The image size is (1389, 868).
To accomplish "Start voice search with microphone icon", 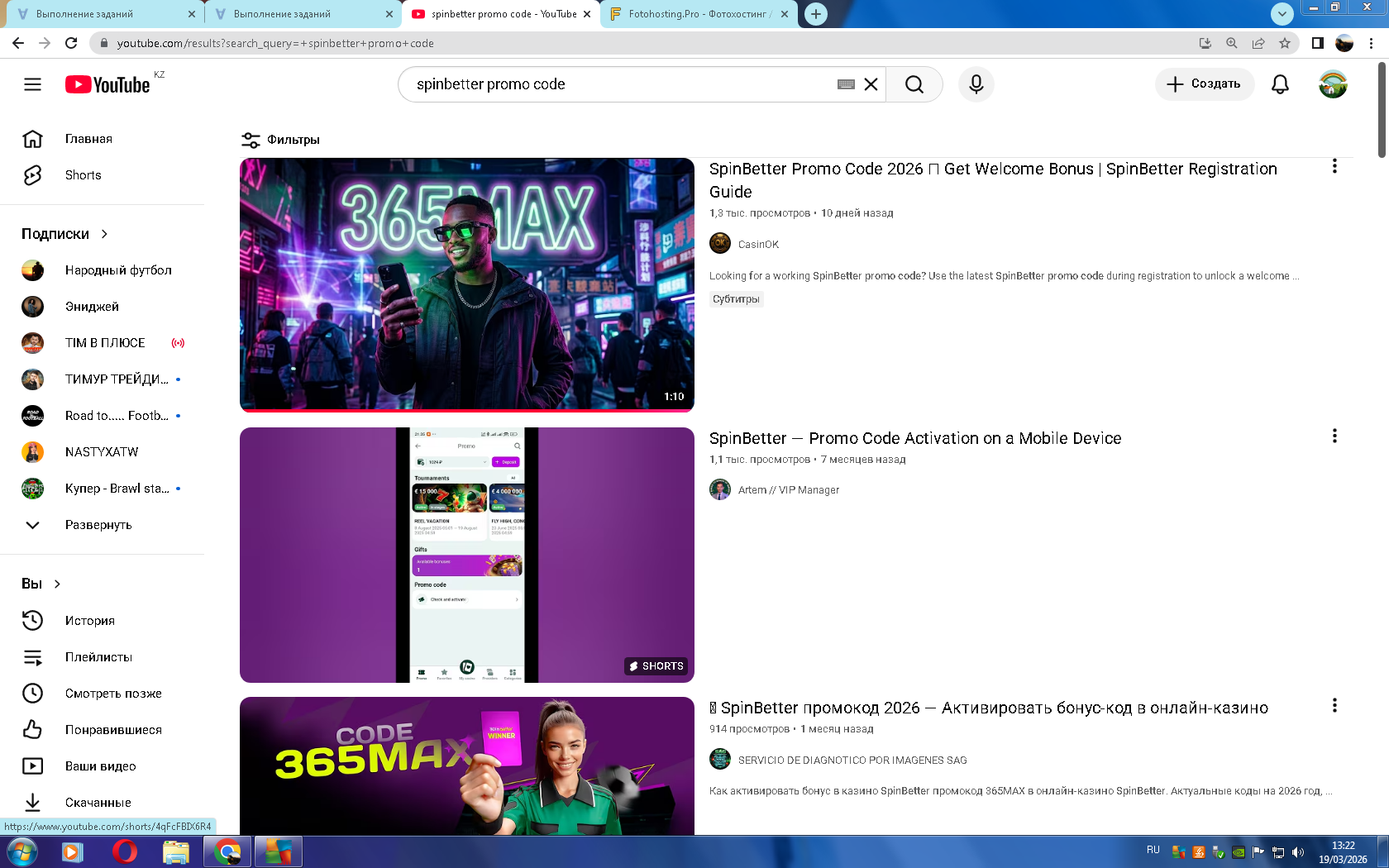I will tap(976, 84).
